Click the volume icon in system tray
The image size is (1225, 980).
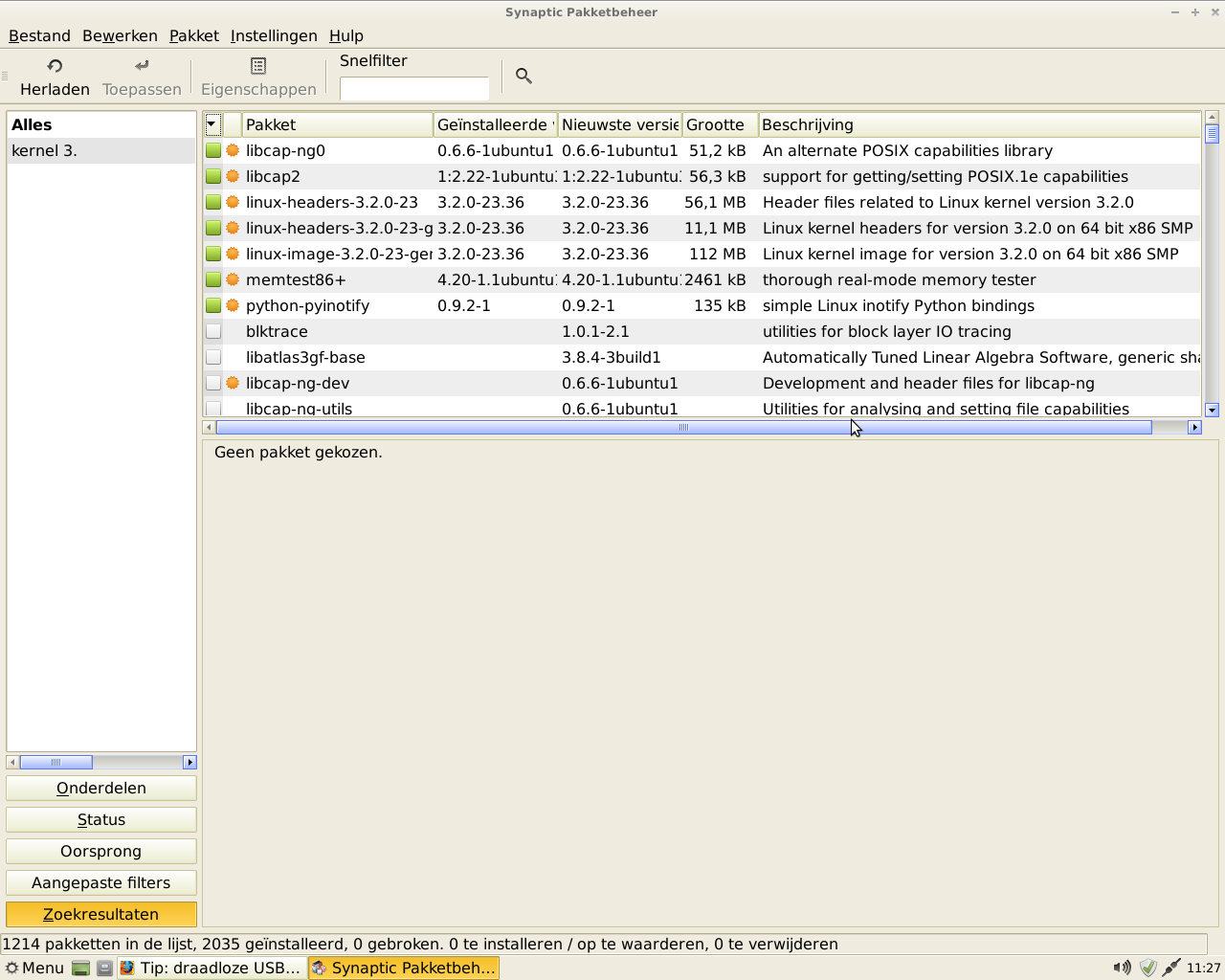[1122, 968]
